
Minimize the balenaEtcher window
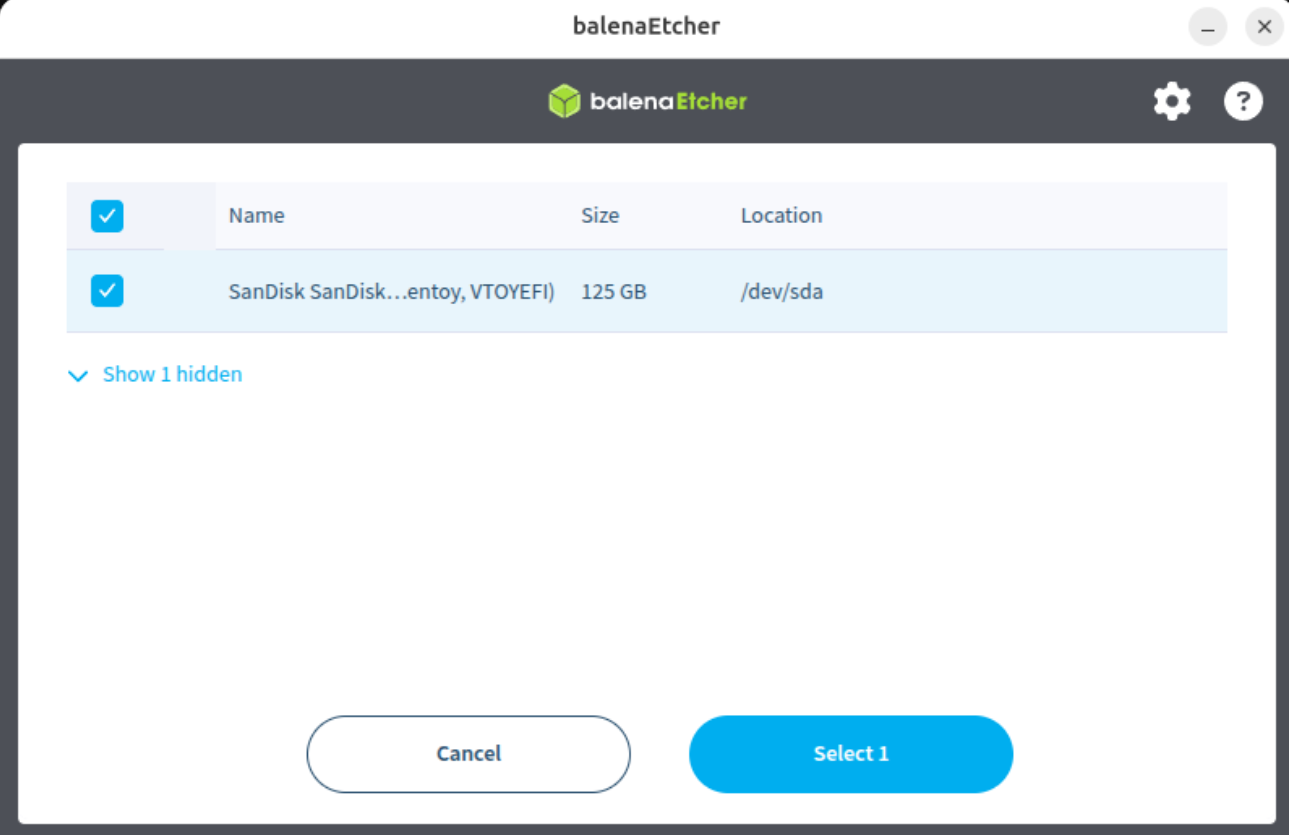[1207, 28]
